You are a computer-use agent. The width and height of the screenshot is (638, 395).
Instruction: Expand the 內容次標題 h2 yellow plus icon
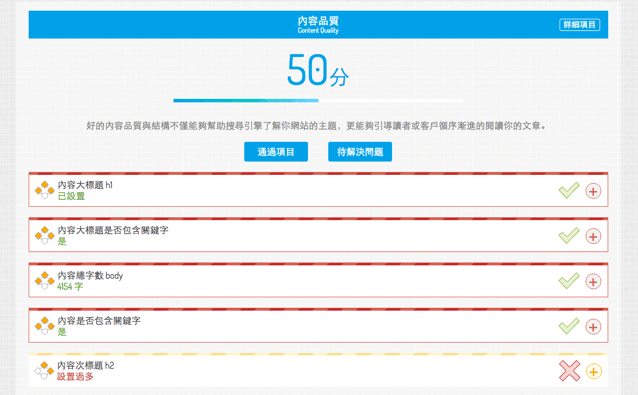(594, 371)
